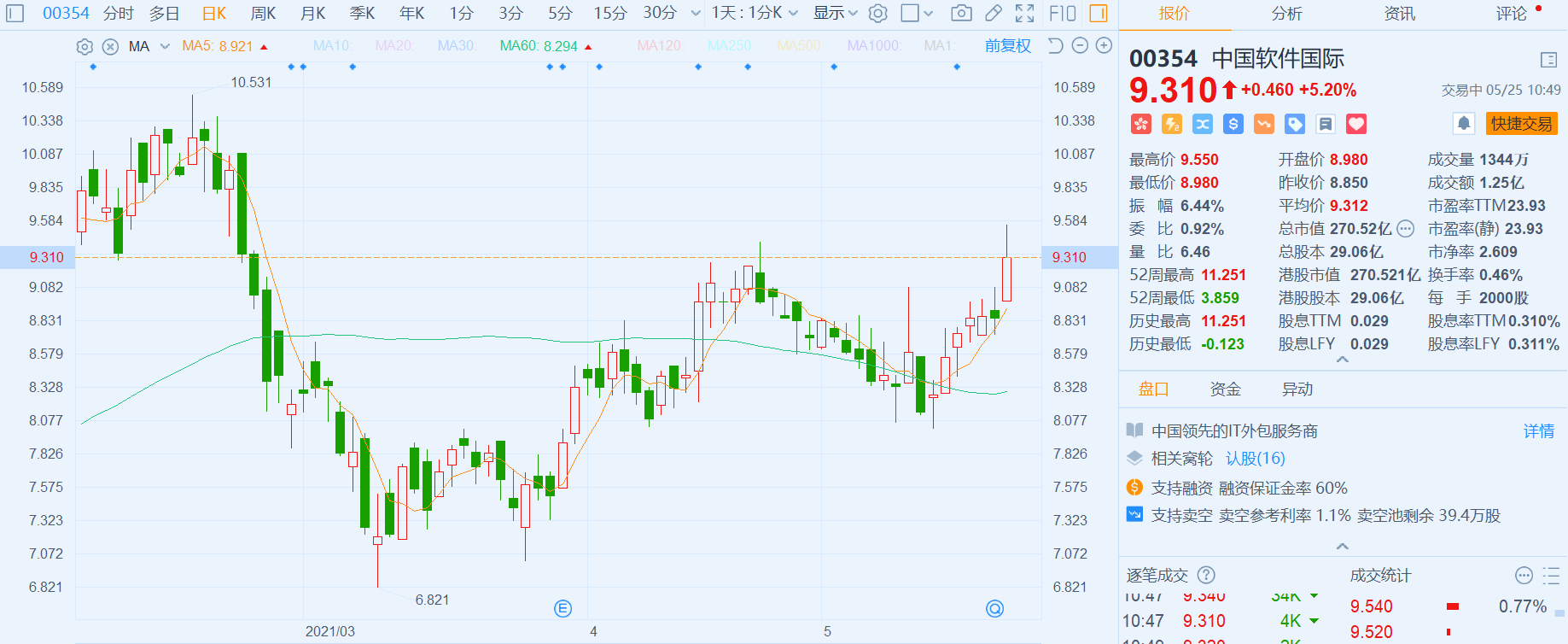Toggle the MA10 moving average line
The width and height of the screenshot is (1568, 644).
[x=333, y=46]
